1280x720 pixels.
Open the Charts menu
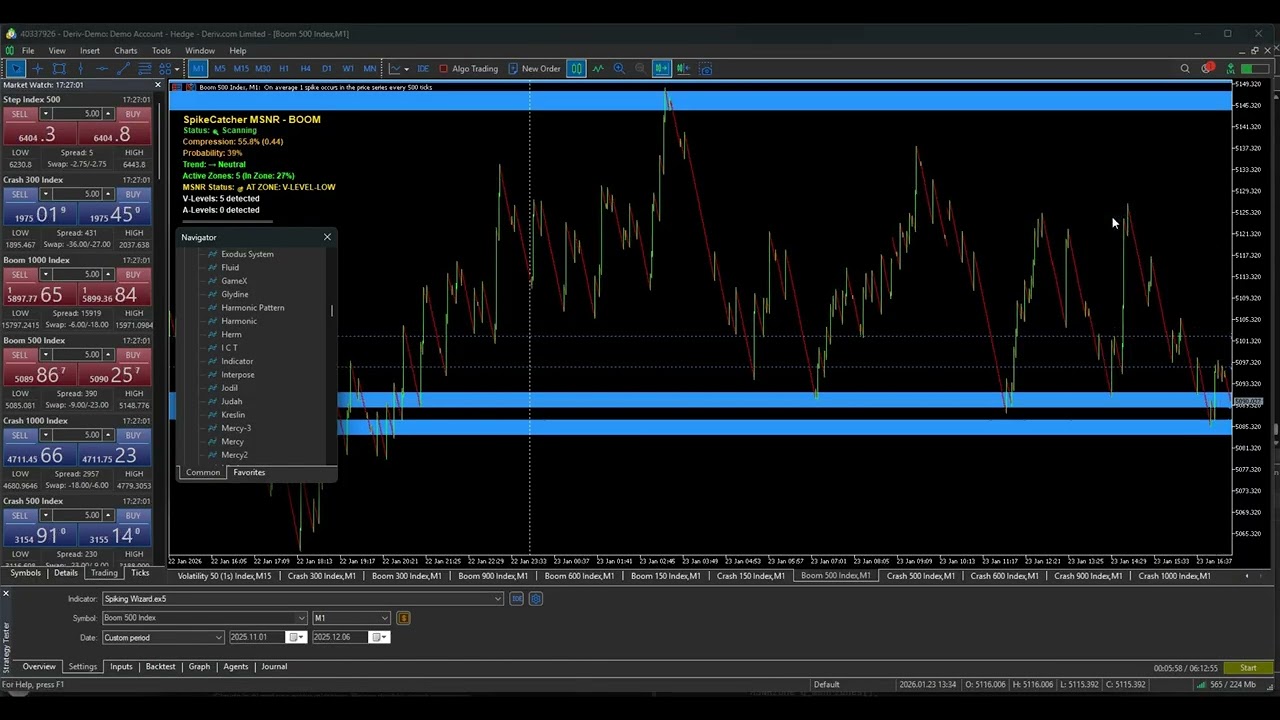coord(125,51)
